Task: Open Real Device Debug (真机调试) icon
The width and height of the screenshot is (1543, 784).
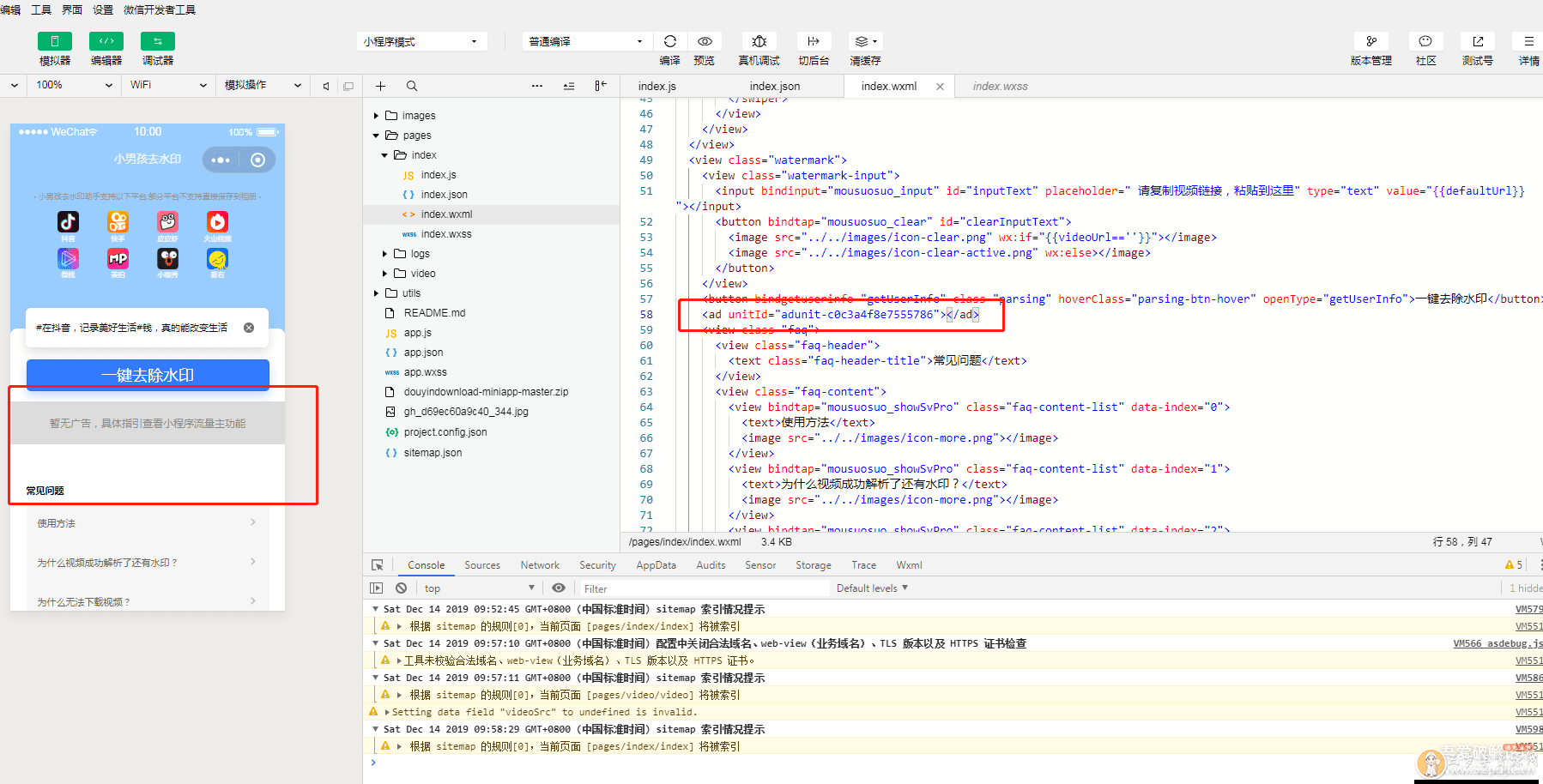Action: tap(759, 41)
